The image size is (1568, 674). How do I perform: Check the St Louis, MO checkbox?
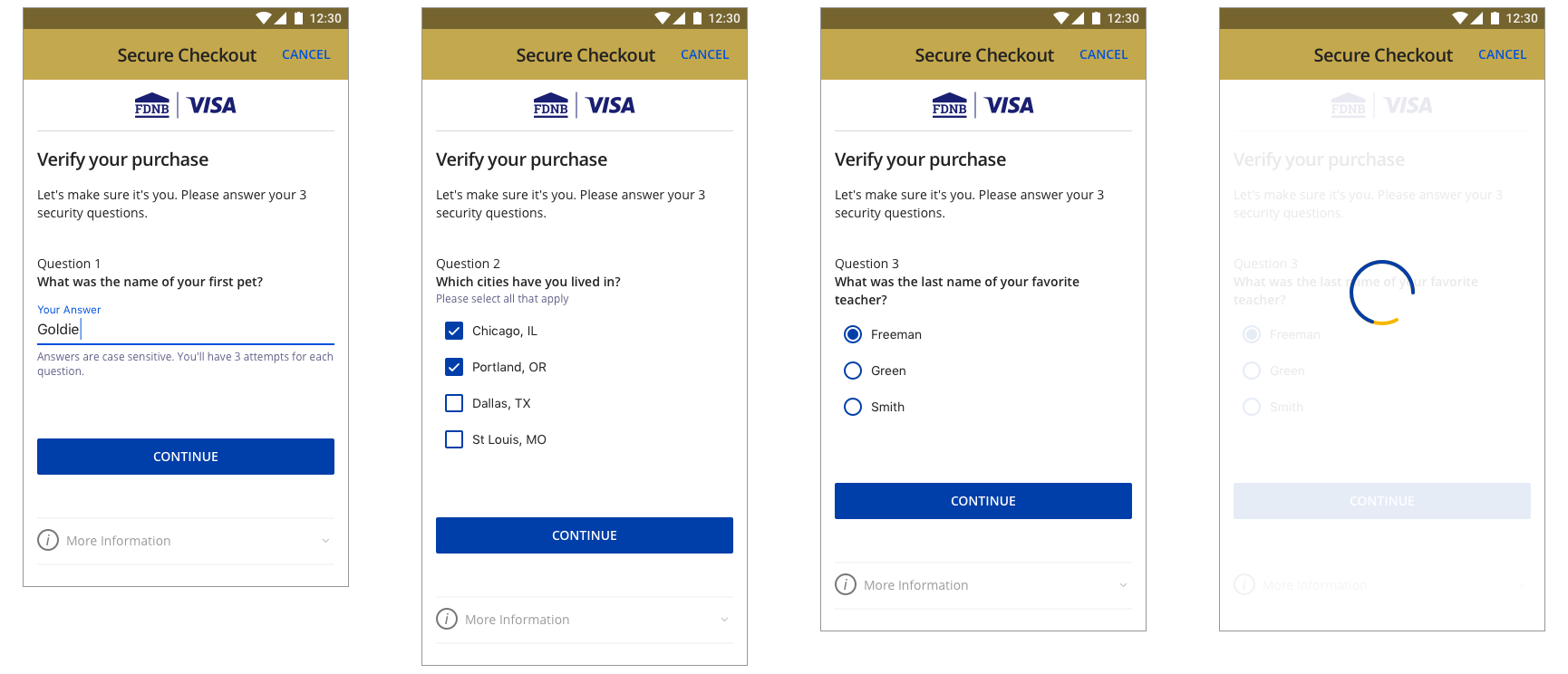tap(454, 440)
